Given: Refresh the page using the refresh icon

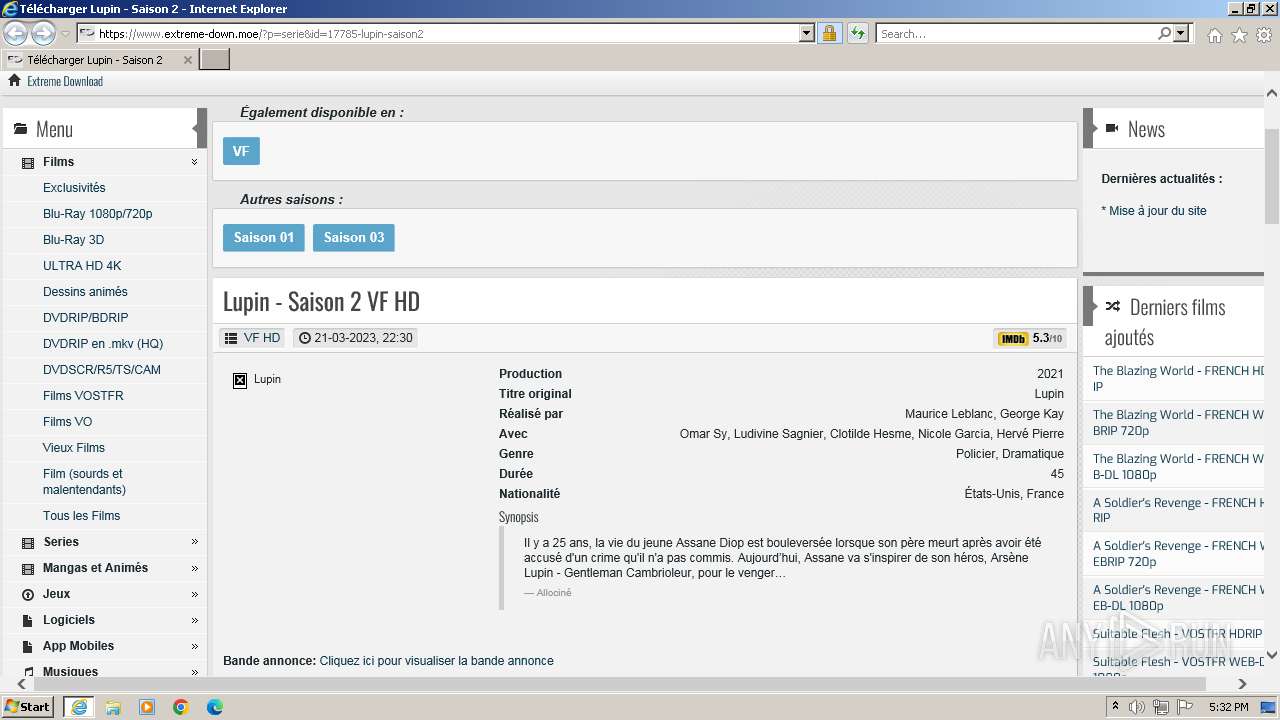Looking at the screenshot, I should point(857,34).
